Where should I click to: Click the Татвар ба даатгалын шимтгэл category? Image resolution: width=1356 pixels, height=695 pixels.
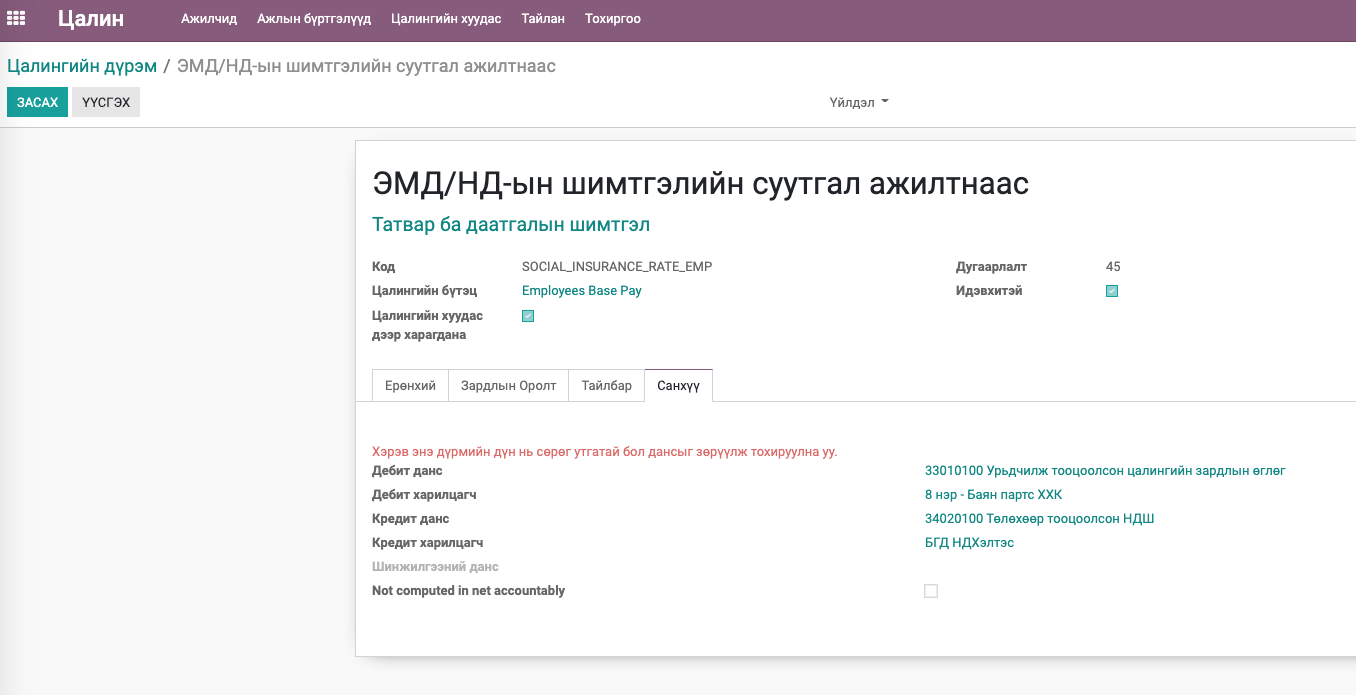click(x=511, y=225)
